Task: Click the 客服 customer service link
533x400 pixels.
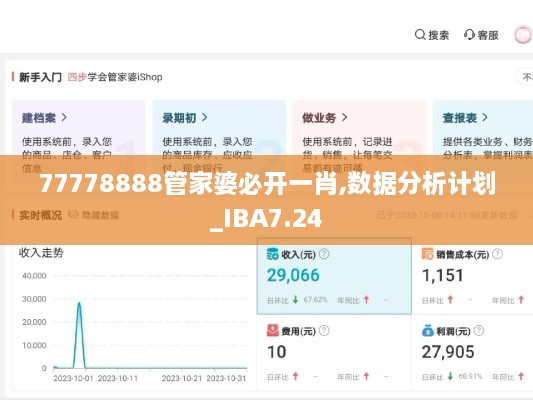Action: pos(488,35)
